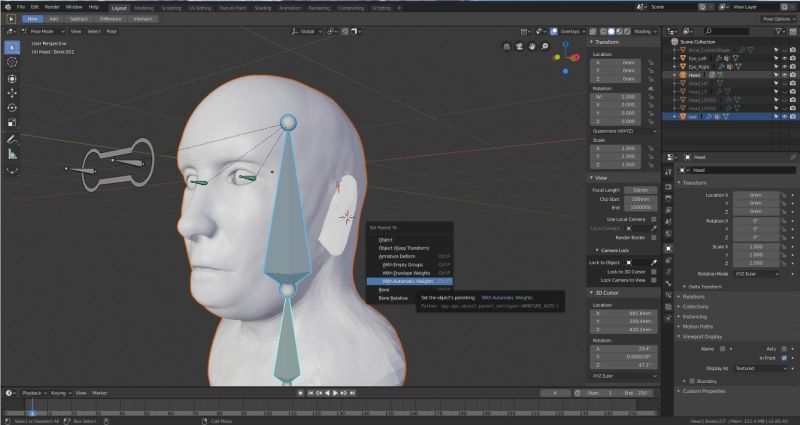Image resolution: width=800 pixels, height=425 pixels.
Task: Open the Pose Options button
Action: [x=777, y=19]
